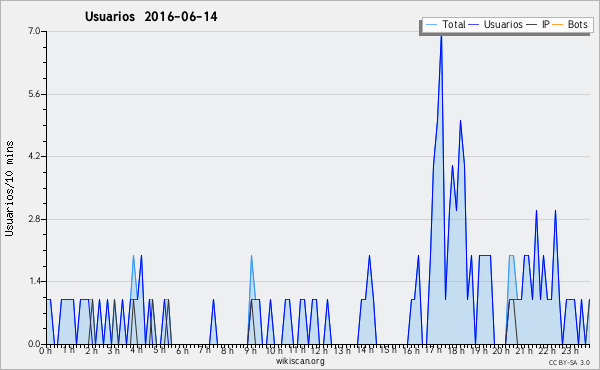Click the y-axis label '1.4'
The image size is (600, 370).
[x=34, y=282]
